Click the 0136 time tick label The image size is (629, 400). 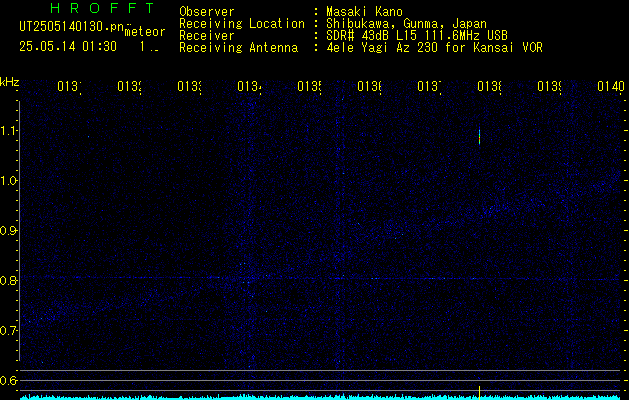click(369, 86)
